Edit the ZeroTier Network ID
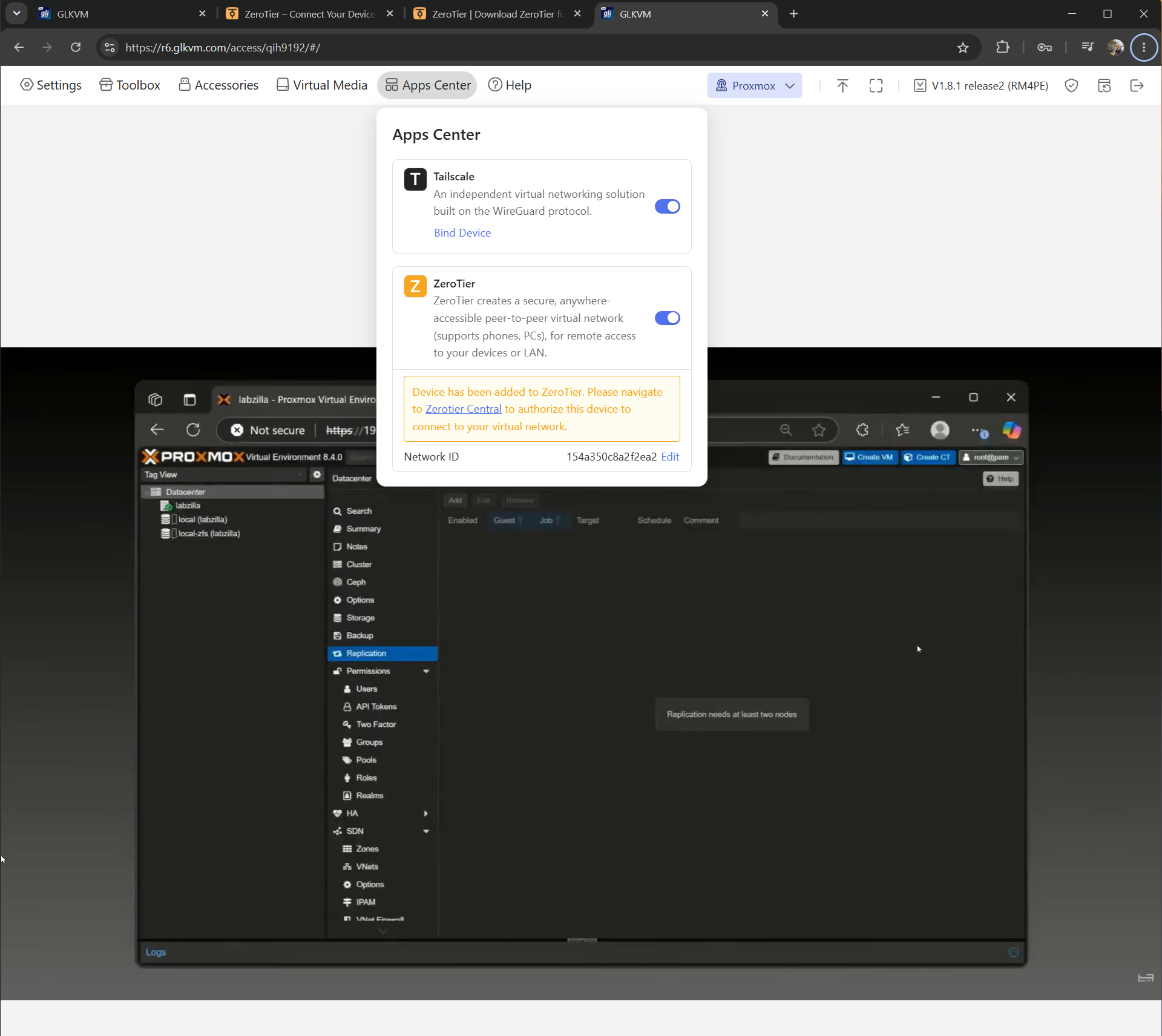This screenshot has width=1162, height=1036. coord(670,457)
